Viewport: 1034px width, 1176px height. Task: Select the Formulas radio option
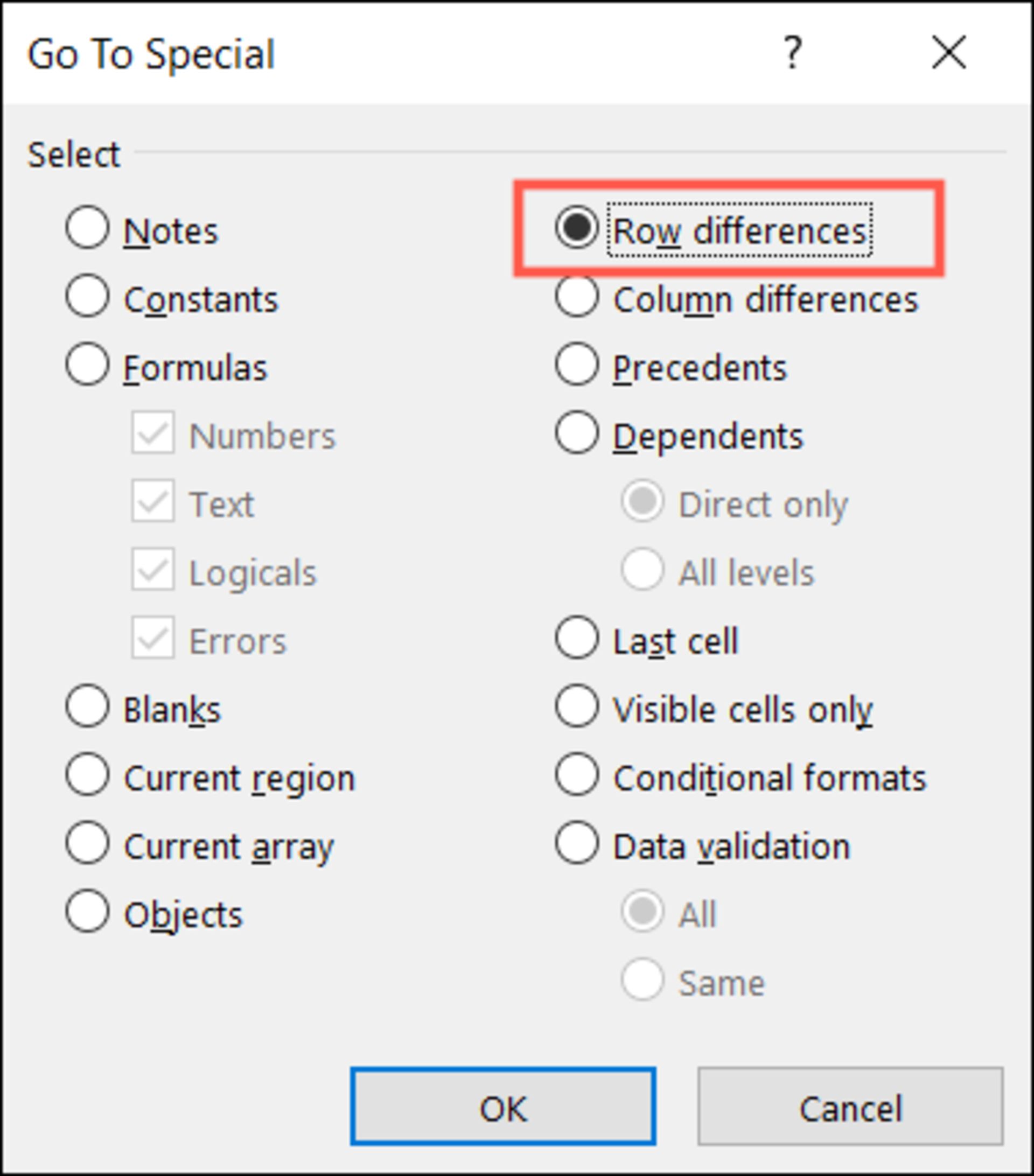pyautogui.click(x=87, y=364)
